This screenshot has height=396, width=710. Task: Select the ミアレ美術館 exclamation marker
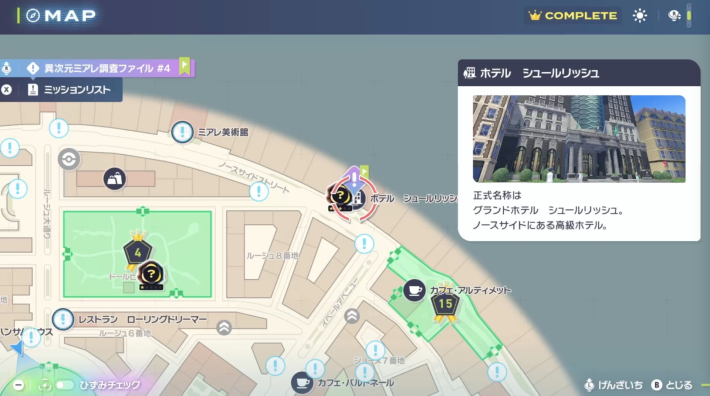(182, 132)
